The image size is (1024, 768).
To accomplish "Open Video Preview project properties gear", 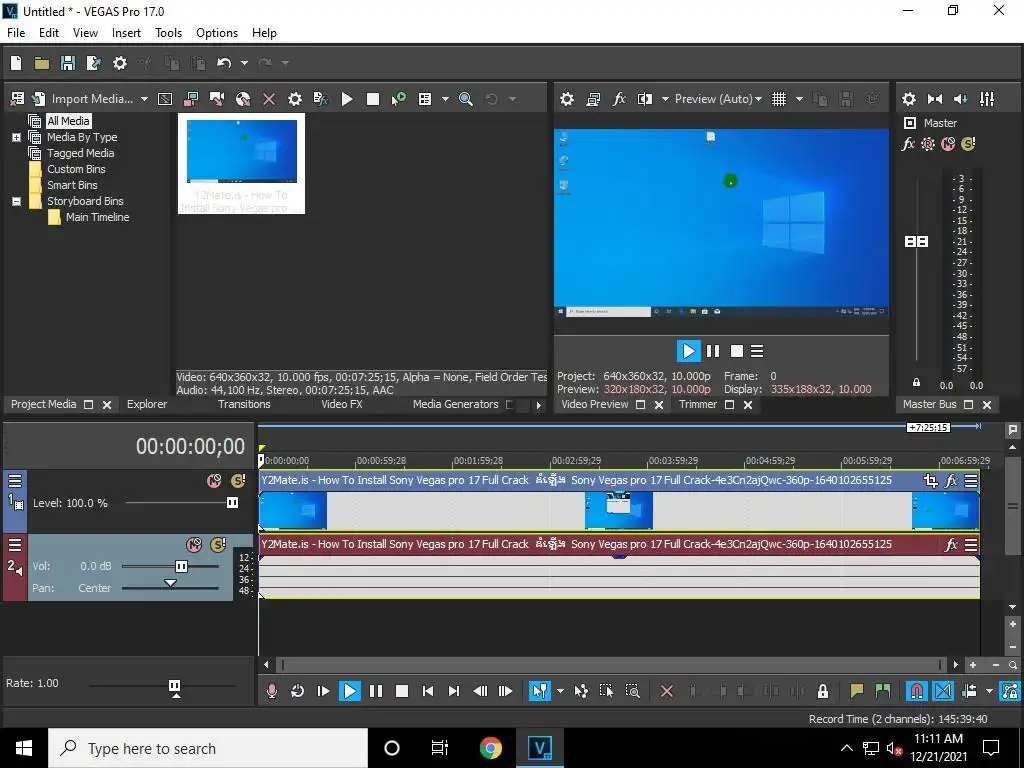I will point(567,99).
